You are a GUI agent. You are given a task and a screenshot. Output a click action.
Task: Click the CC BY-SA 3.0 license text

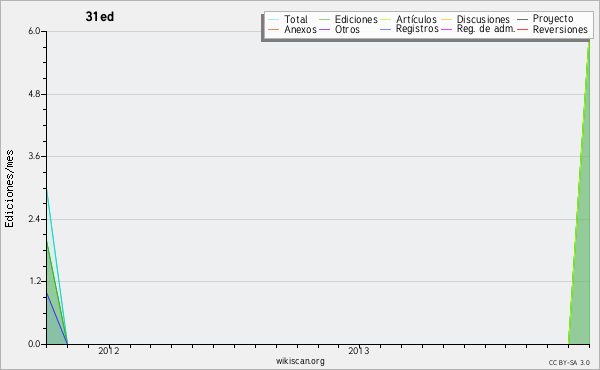coord(569,362)
